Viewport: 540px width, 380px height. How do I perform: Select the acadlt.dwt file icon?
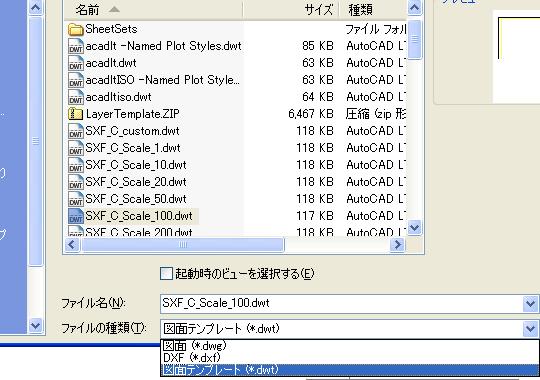tap(76, 63)
